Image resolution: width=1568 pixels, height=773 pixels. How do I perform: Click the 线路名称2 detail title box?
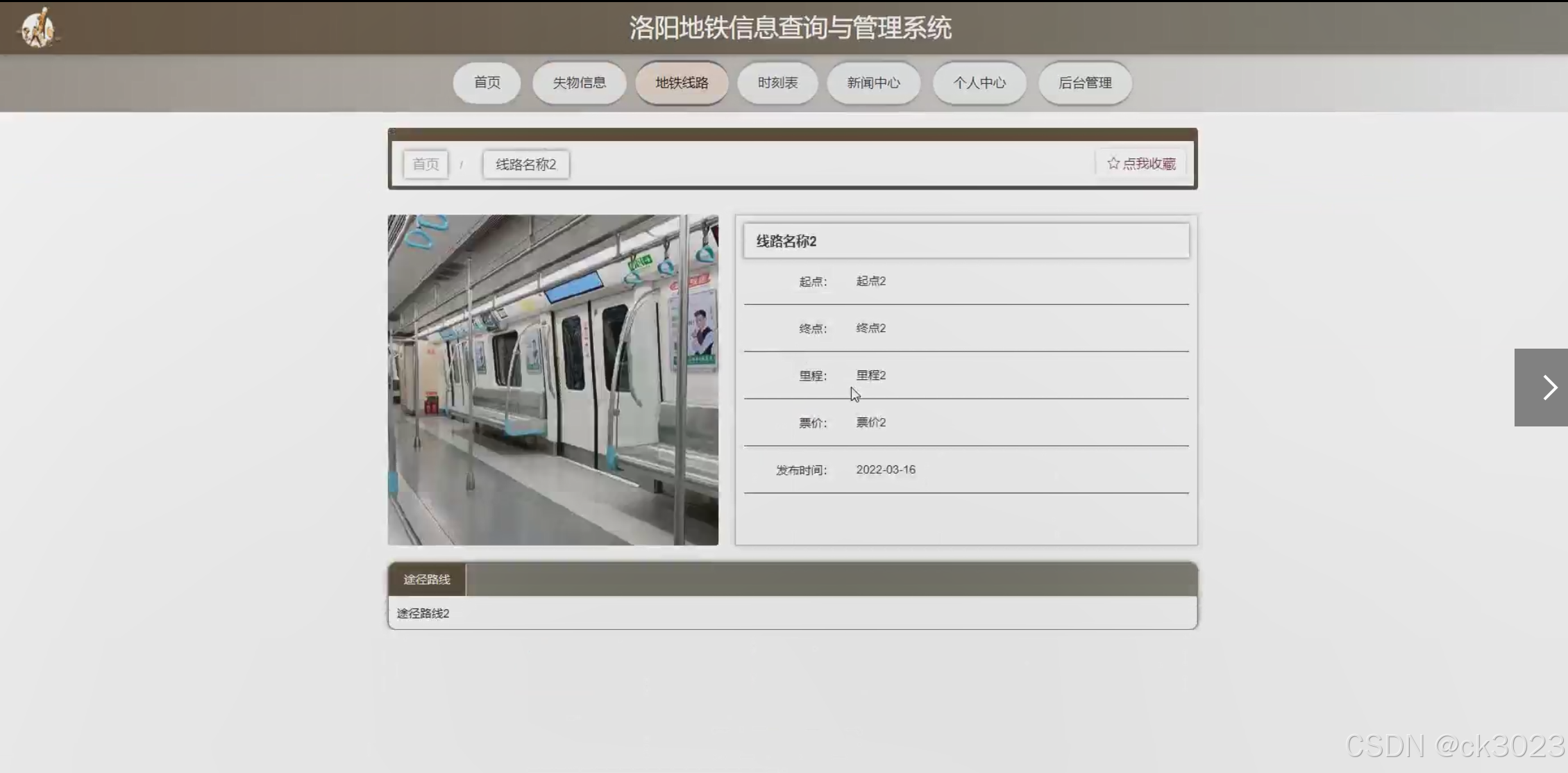[x=966, y=241]
